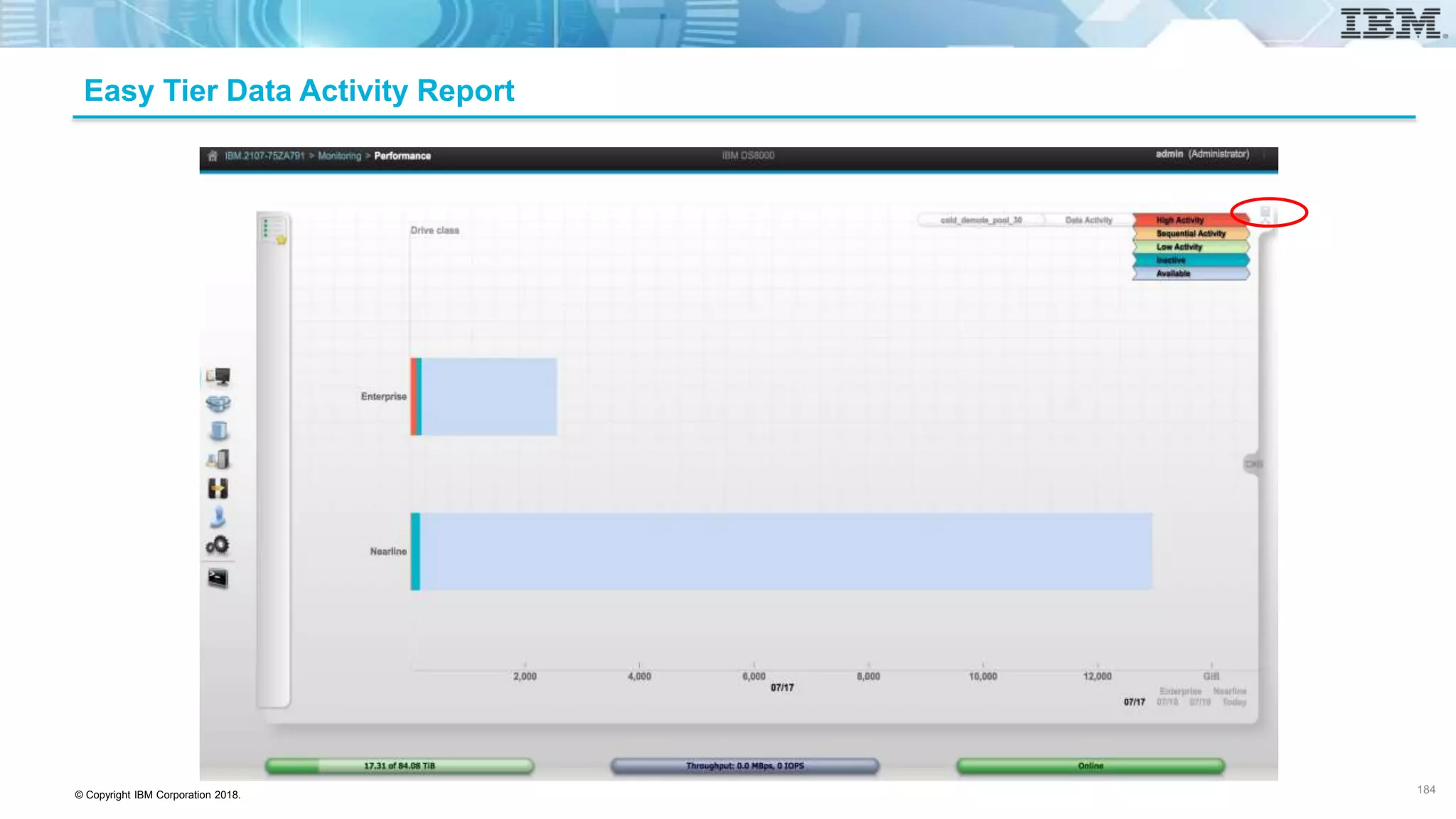Toggle the Inactive legend entry

[x=1191, y=260]
